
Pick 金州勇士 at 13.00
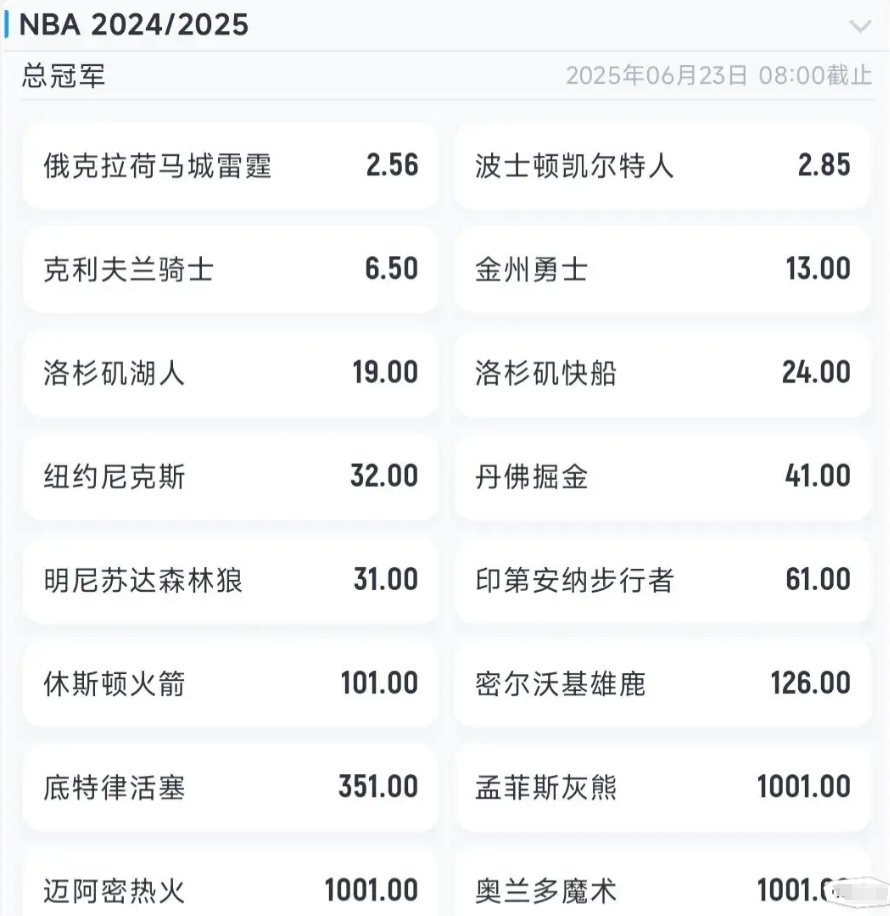[x=663, y=269]
